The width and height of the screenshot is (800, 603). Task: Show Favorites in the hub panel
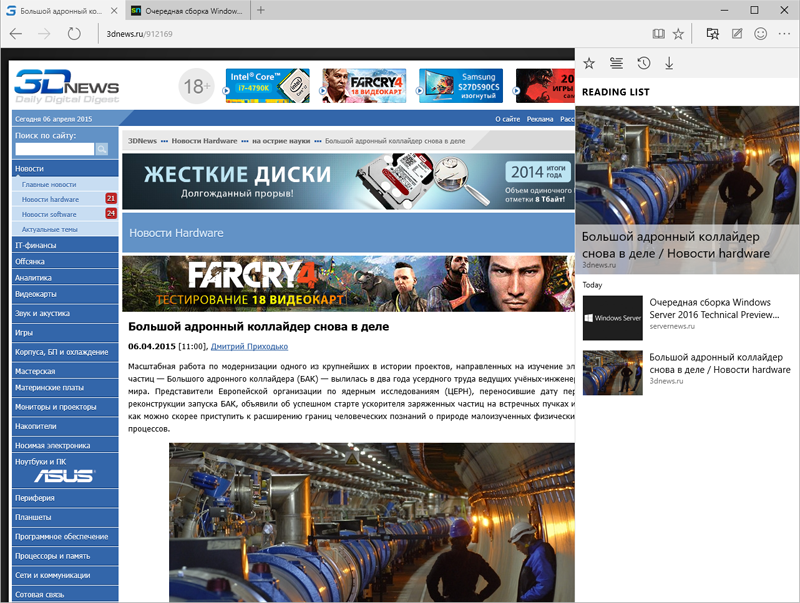tap(589, 63)
